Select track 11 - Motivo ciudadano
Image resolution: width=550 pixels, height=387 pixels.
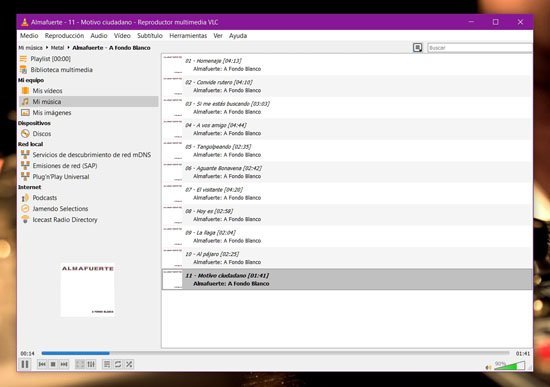coord(347,279)
